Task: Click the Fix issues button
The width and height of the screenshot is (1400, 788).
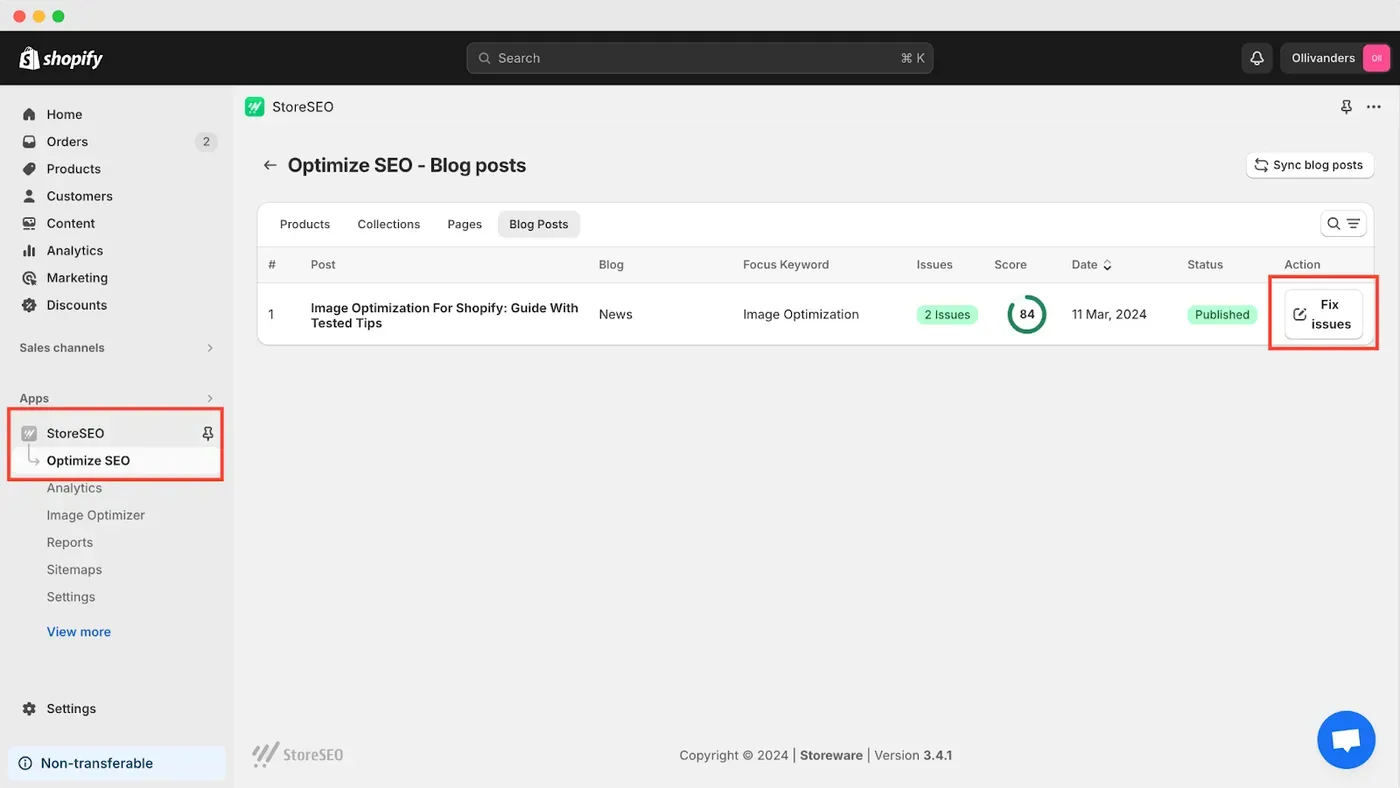Action: click(x=1323, y=314)
